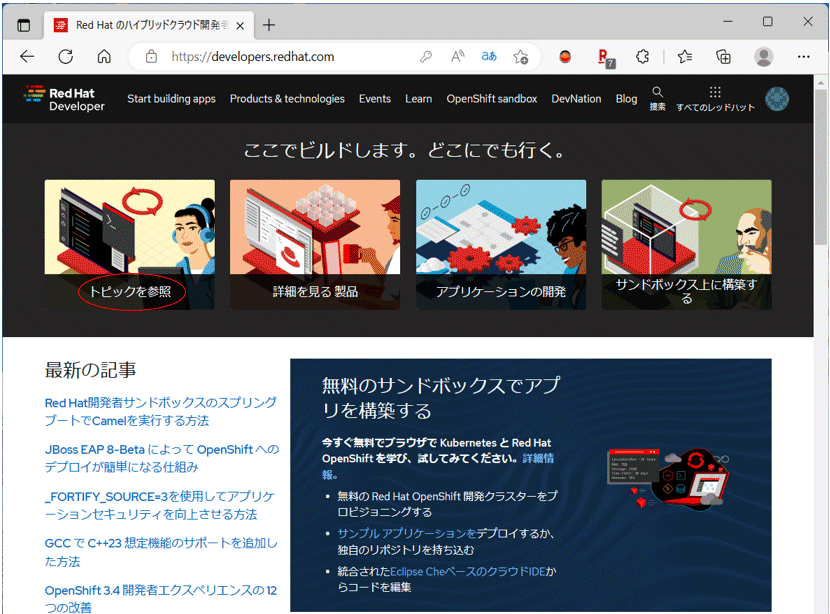The height and width of the screenshot is (614, 830).
Task: Click the scrollbar up arrow
Action: click(821, 83)
